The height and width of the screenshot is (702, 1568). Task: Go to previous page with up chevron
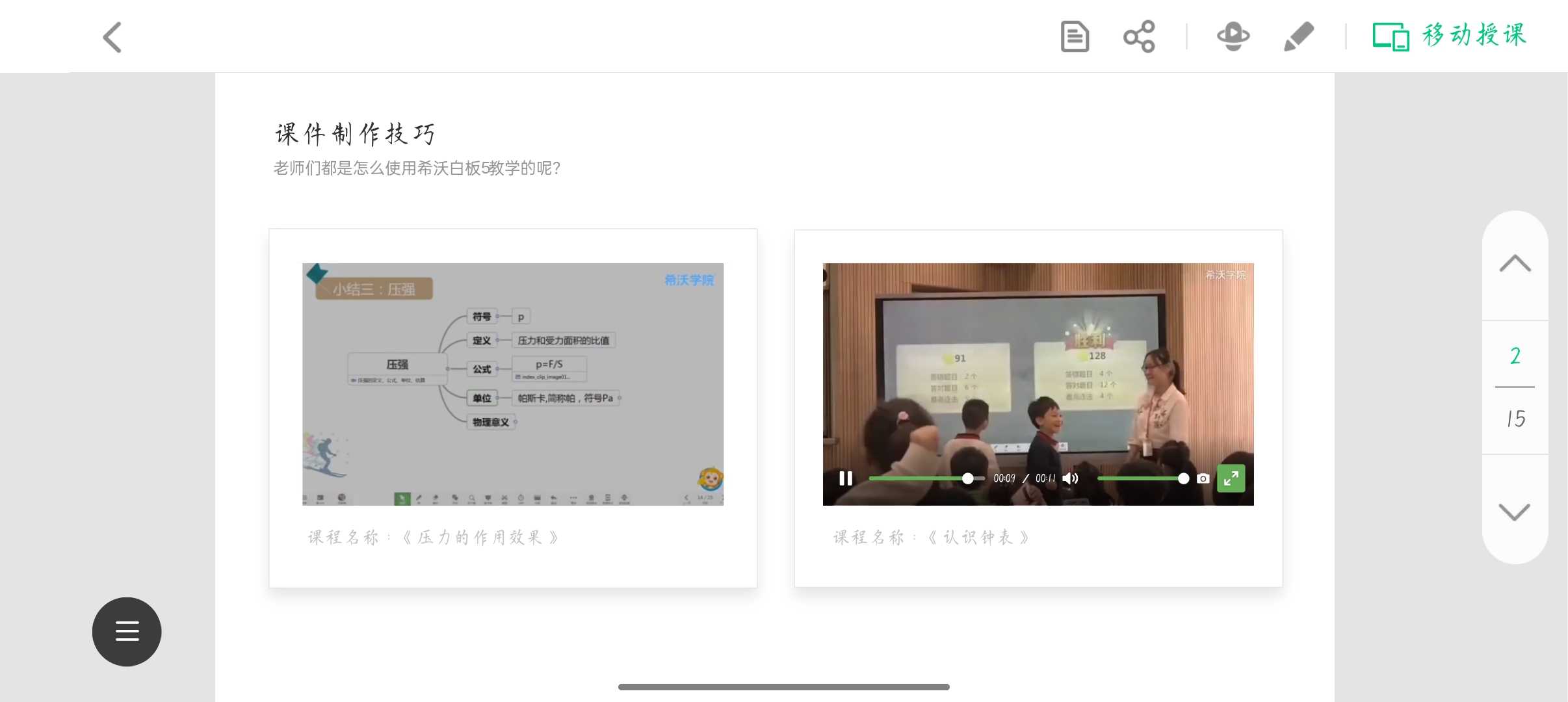1515,264
